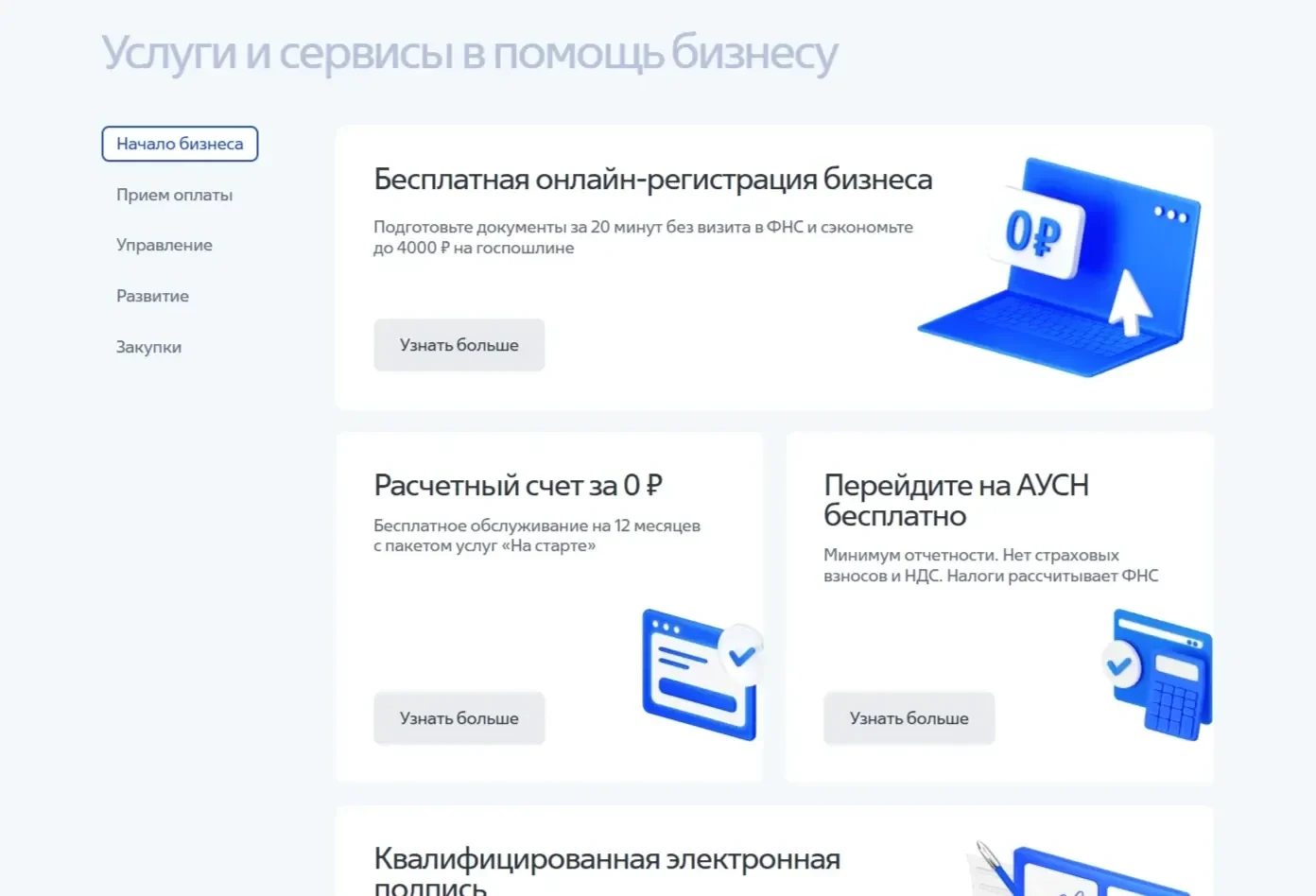Image resolution: width=1316 pixels, height=896 pixels.
Task: Select the Начало бизнеса category tab
Action: coord(180,144)
